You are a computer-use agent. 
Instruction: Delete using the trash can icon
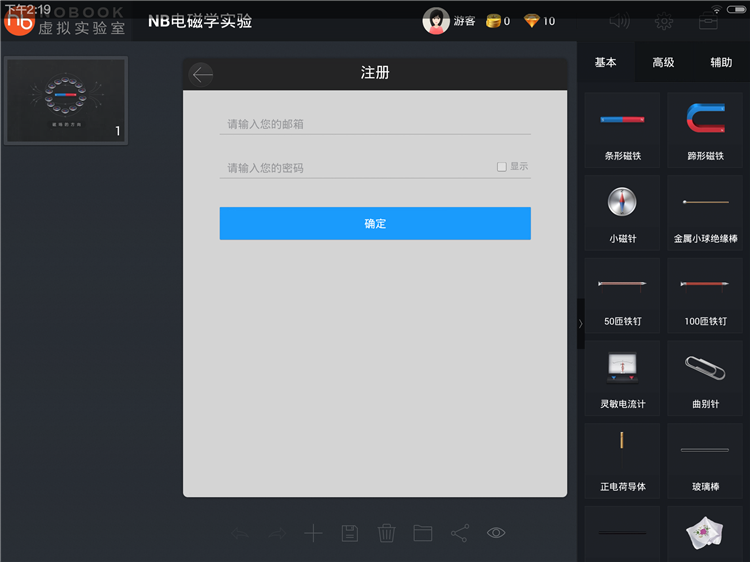click(386, 533)
